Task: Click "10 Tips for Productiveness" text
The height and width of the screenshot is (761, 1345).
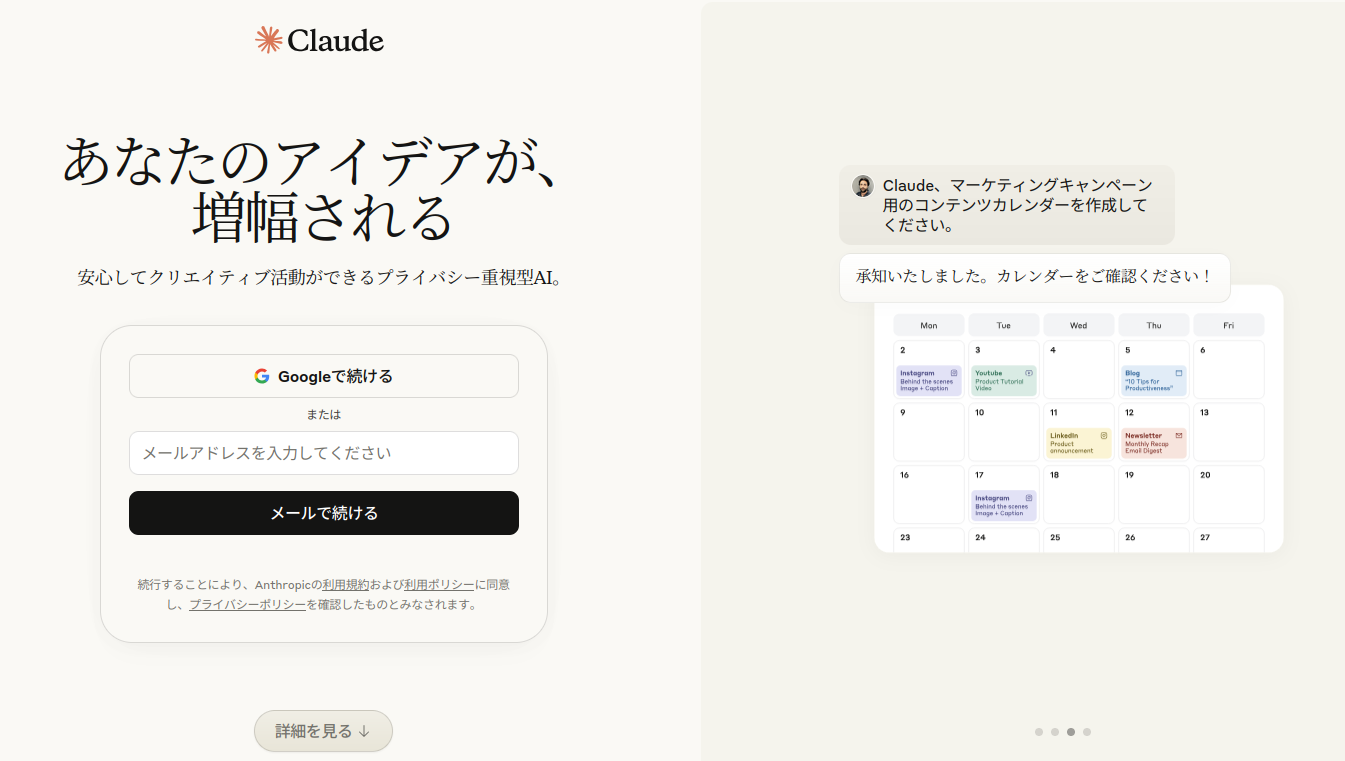Action: 1150,385
